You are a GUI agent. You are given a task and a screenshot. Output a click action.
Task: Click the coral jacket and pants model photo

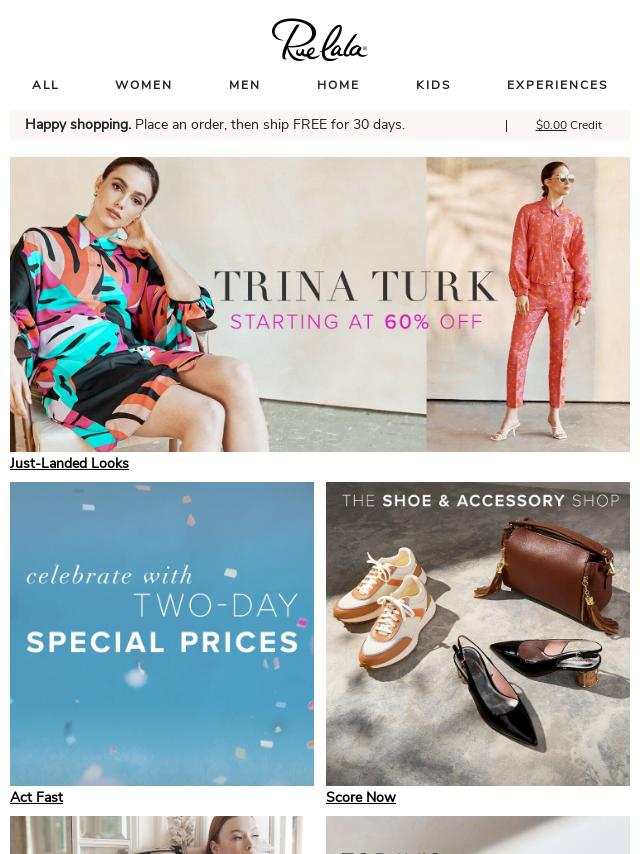[549, 300]
